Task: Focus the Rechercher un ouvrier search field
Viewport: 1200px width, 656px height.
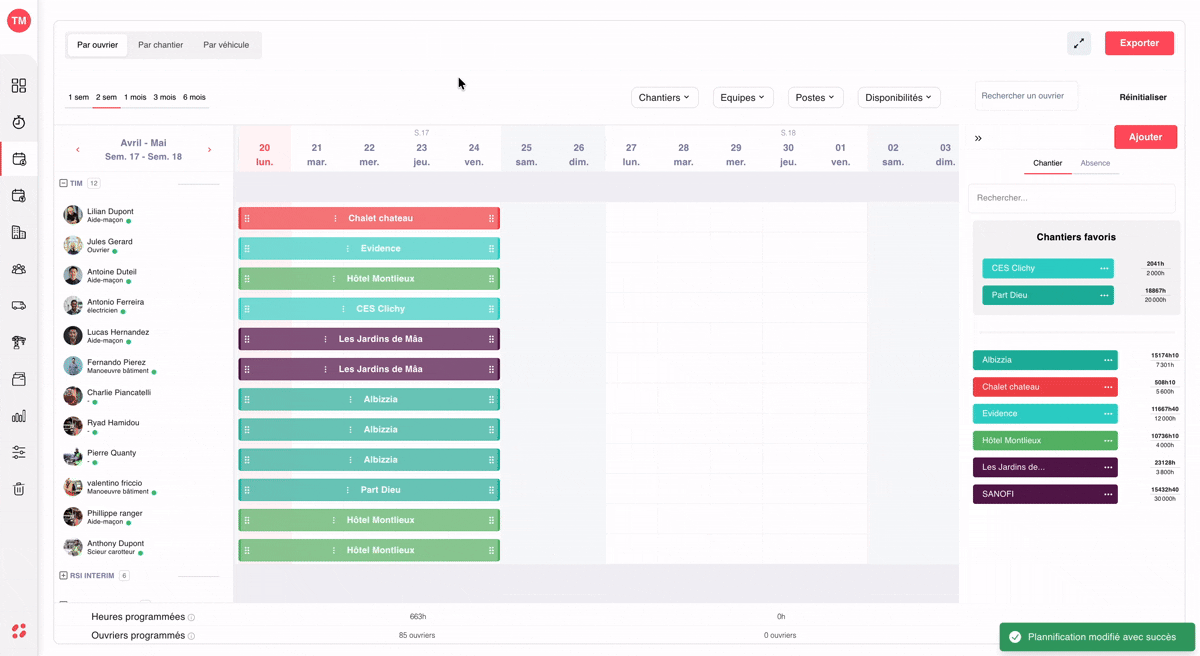Action: [x=1026, y=96]
